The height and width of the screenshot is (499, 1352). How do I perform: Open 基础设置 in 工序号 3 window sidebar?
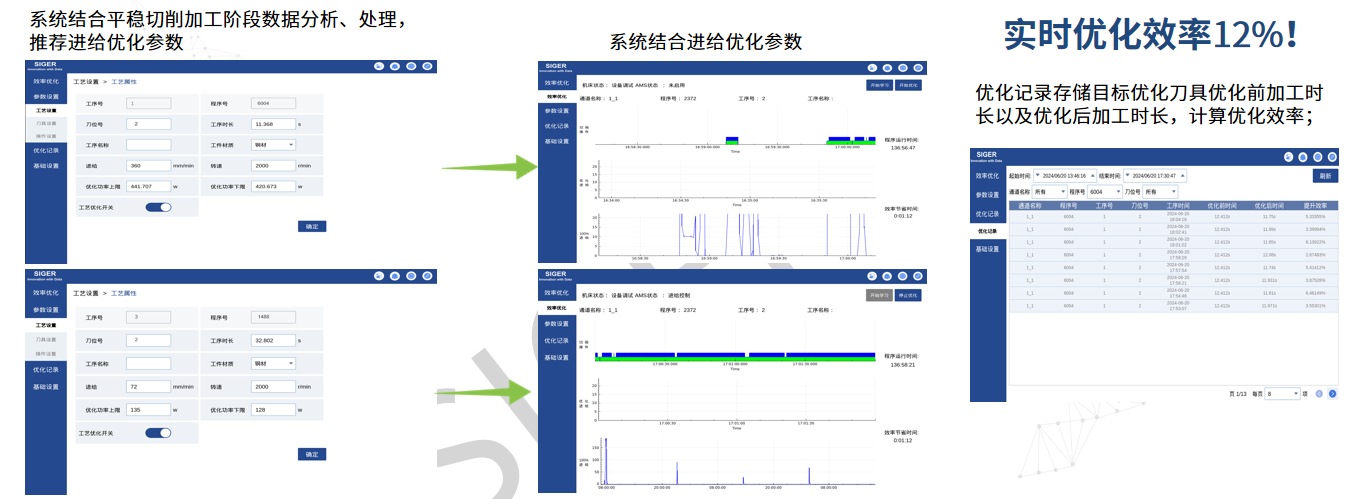46,387
